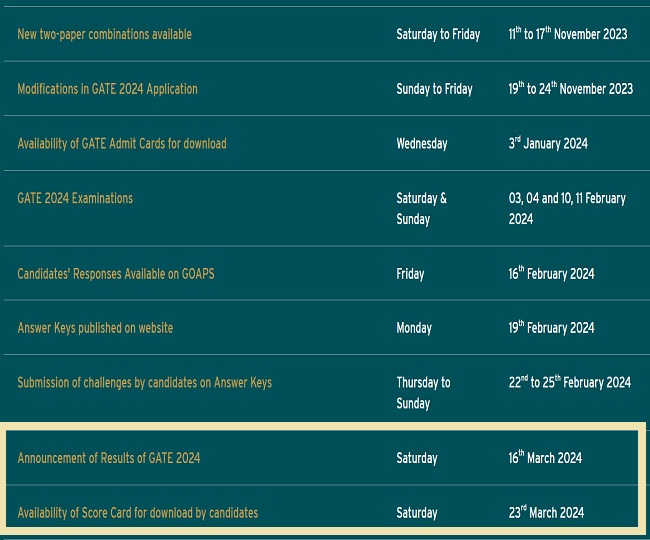Screen dimensions: 650x540
Task: Select the '22nd to 25th February 2024' date
Action: (569, 383)
